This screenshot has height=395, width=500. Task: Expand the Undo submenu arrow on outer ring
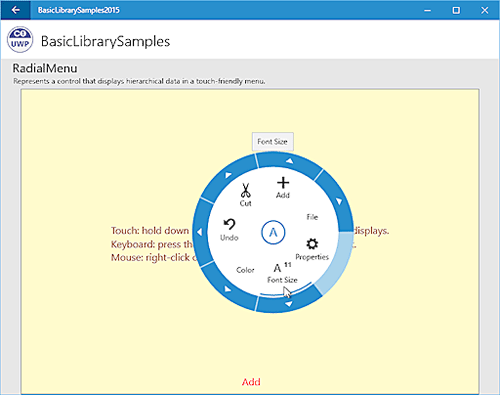(x=199, y=232)
